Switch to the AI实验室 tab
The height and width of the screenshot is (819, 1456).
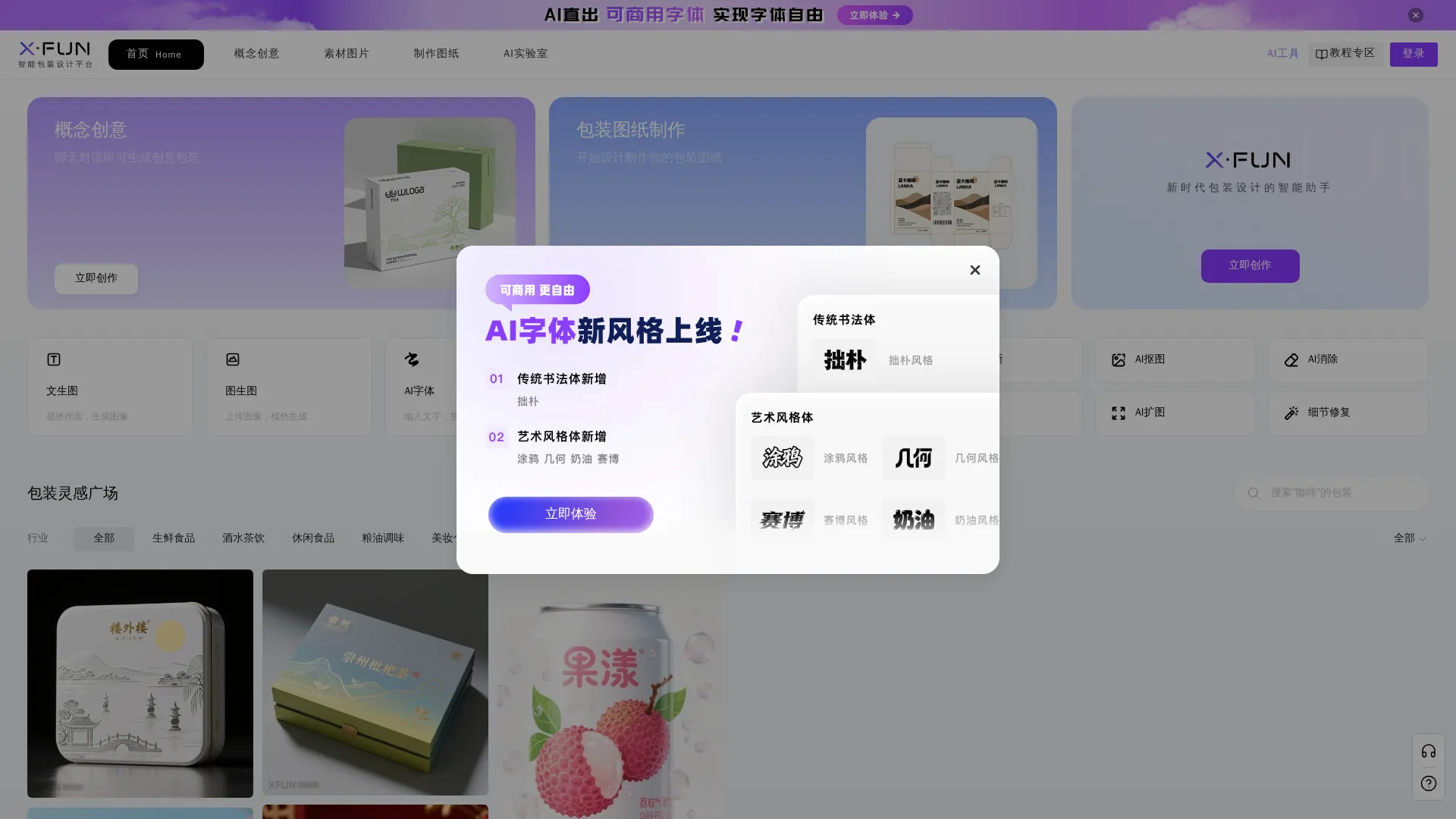524,53
